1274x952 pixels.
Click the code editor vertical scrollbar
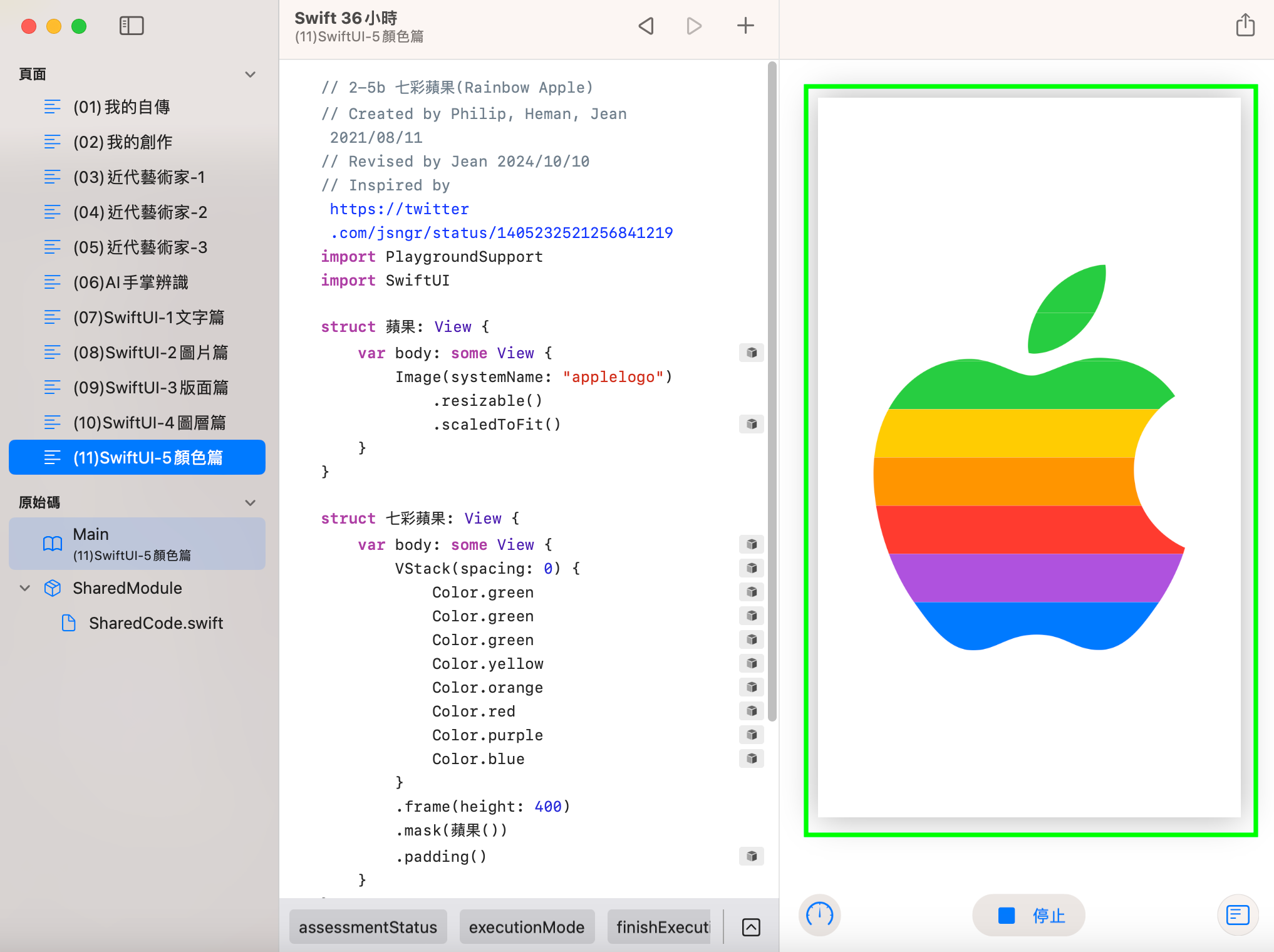(772, 388)
